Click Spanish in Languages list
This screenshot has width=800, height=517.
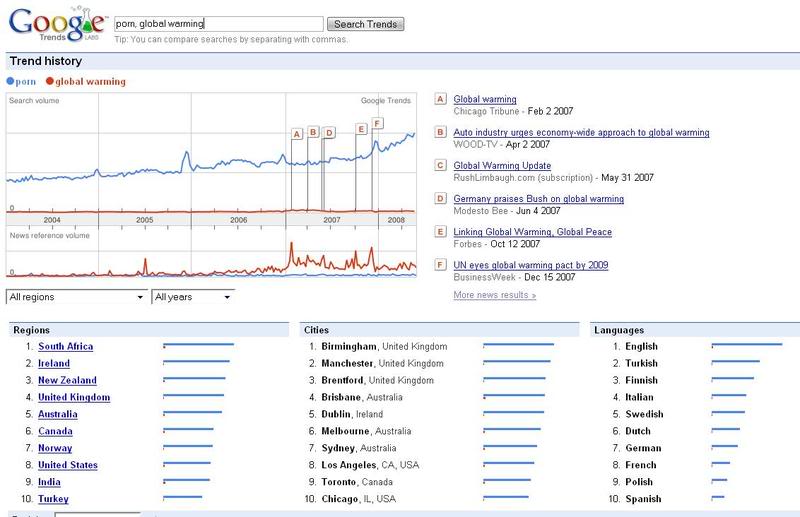643,499
